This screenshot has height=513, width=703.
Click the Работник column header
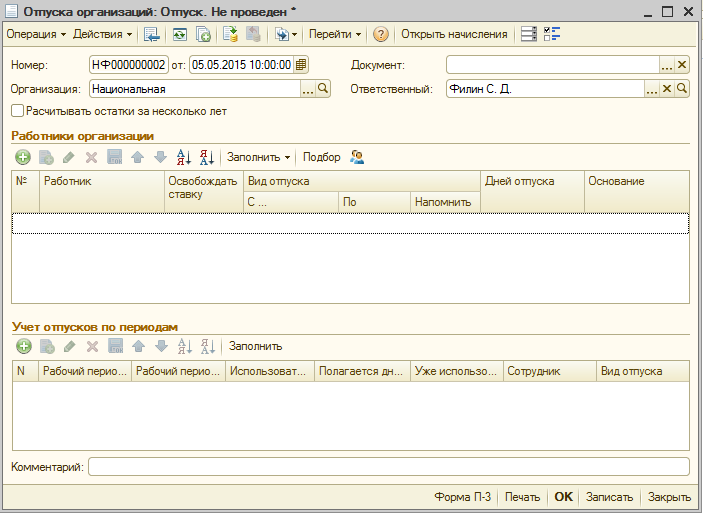pos(102,191)
